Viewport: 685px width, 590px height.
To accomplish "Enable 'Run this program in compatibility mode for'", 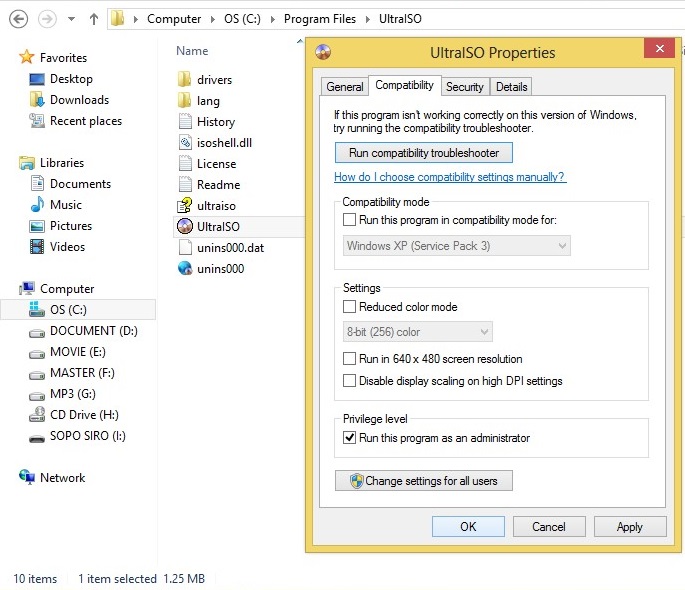I will coord(349,219).
